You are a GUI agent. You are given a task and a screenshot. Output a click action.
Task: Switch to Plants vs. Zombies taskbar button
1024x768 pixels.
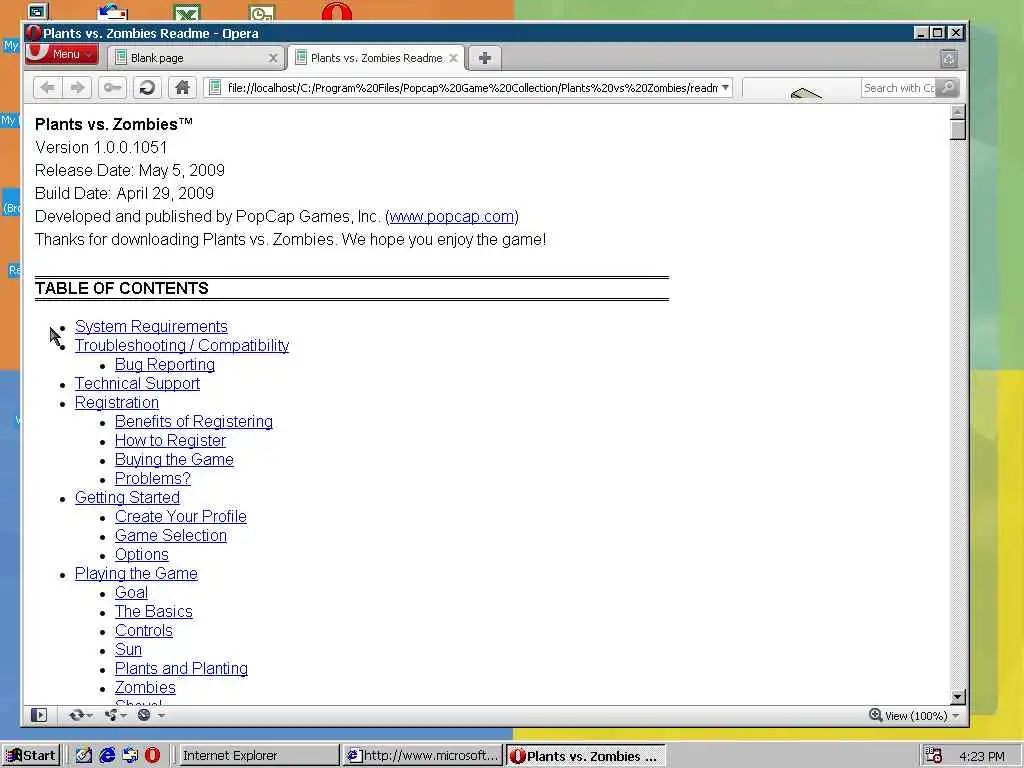586,756
